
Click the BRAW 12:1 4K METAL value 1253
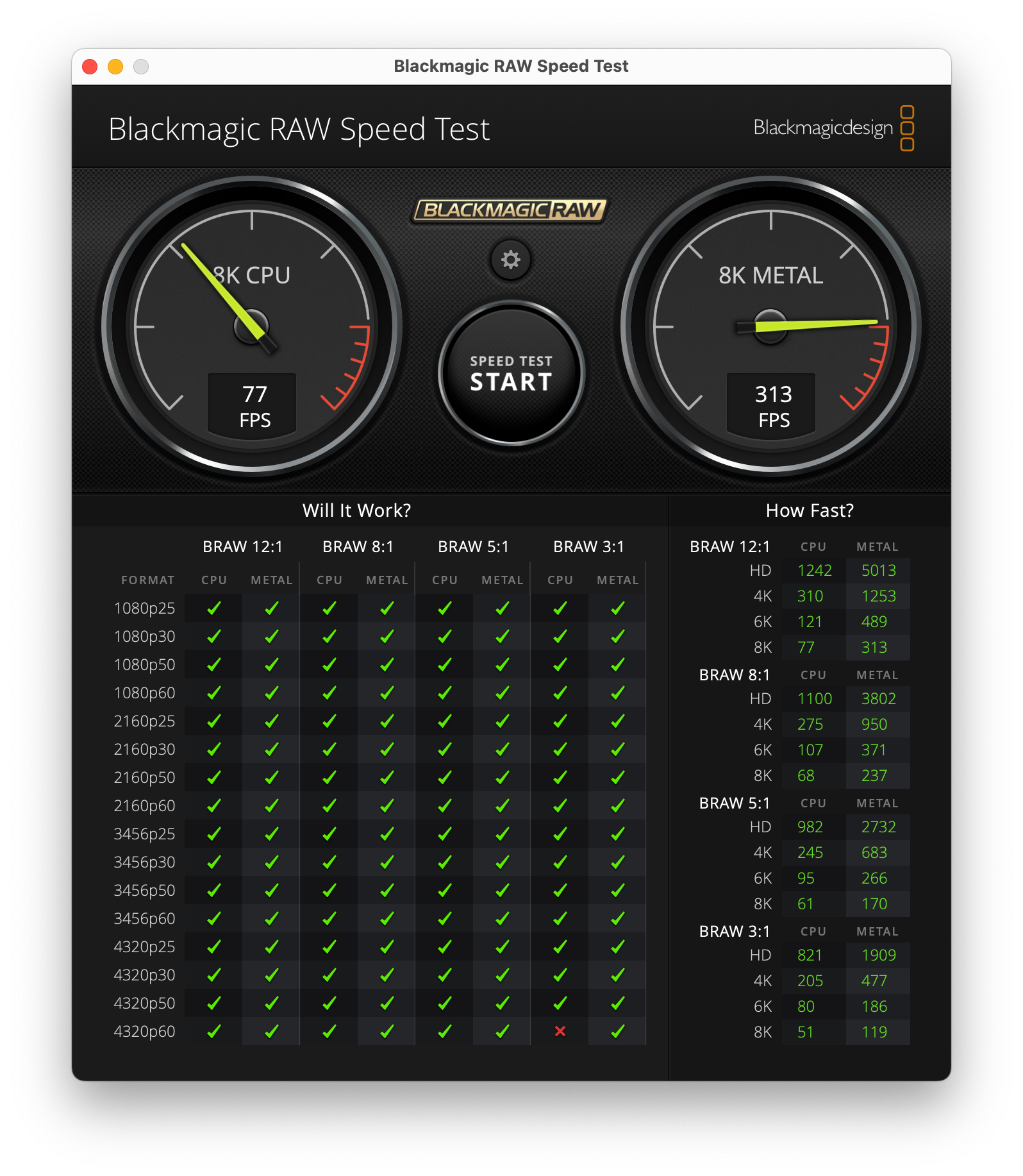[x=879, y=596]
